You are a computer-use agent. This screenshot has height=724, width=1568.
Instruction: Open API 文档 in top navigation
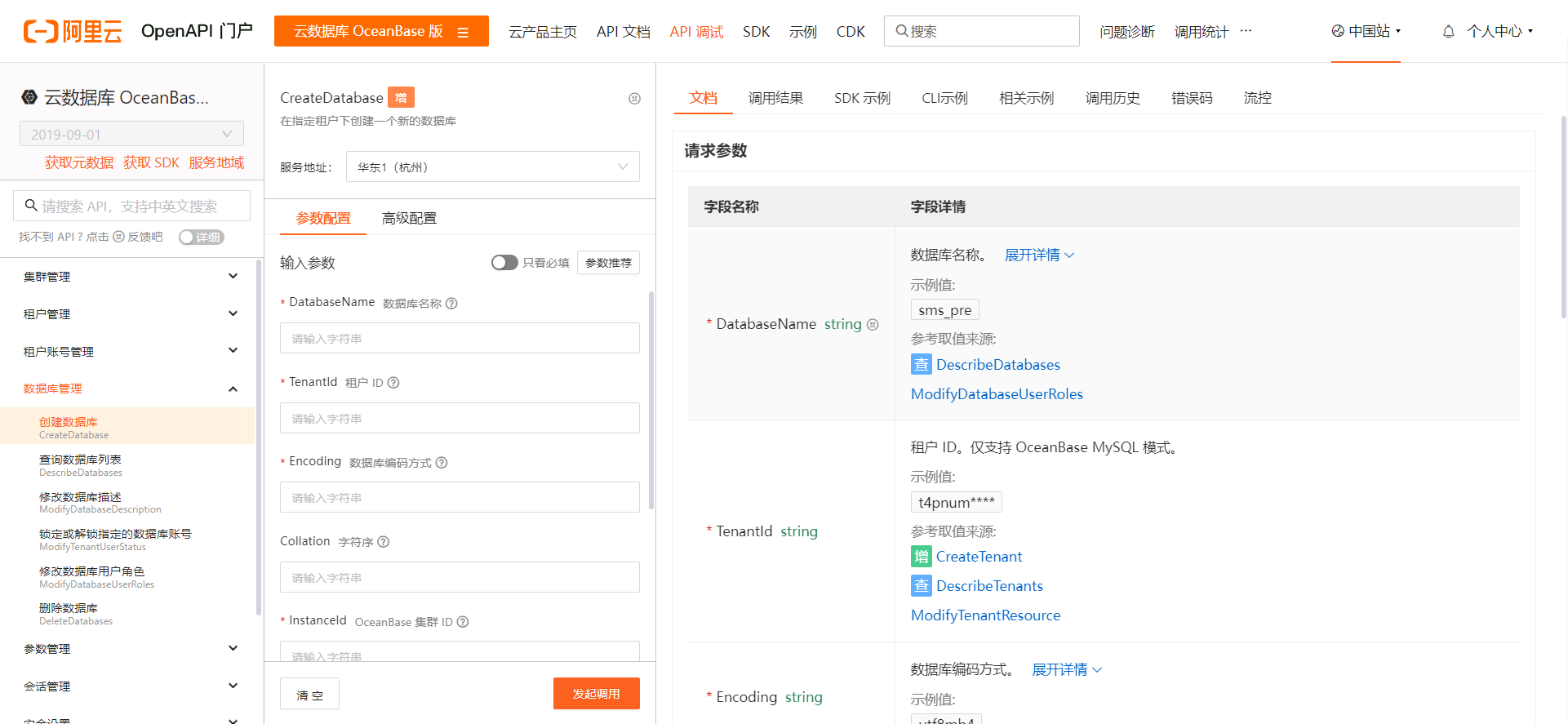[x=623, y=32]
